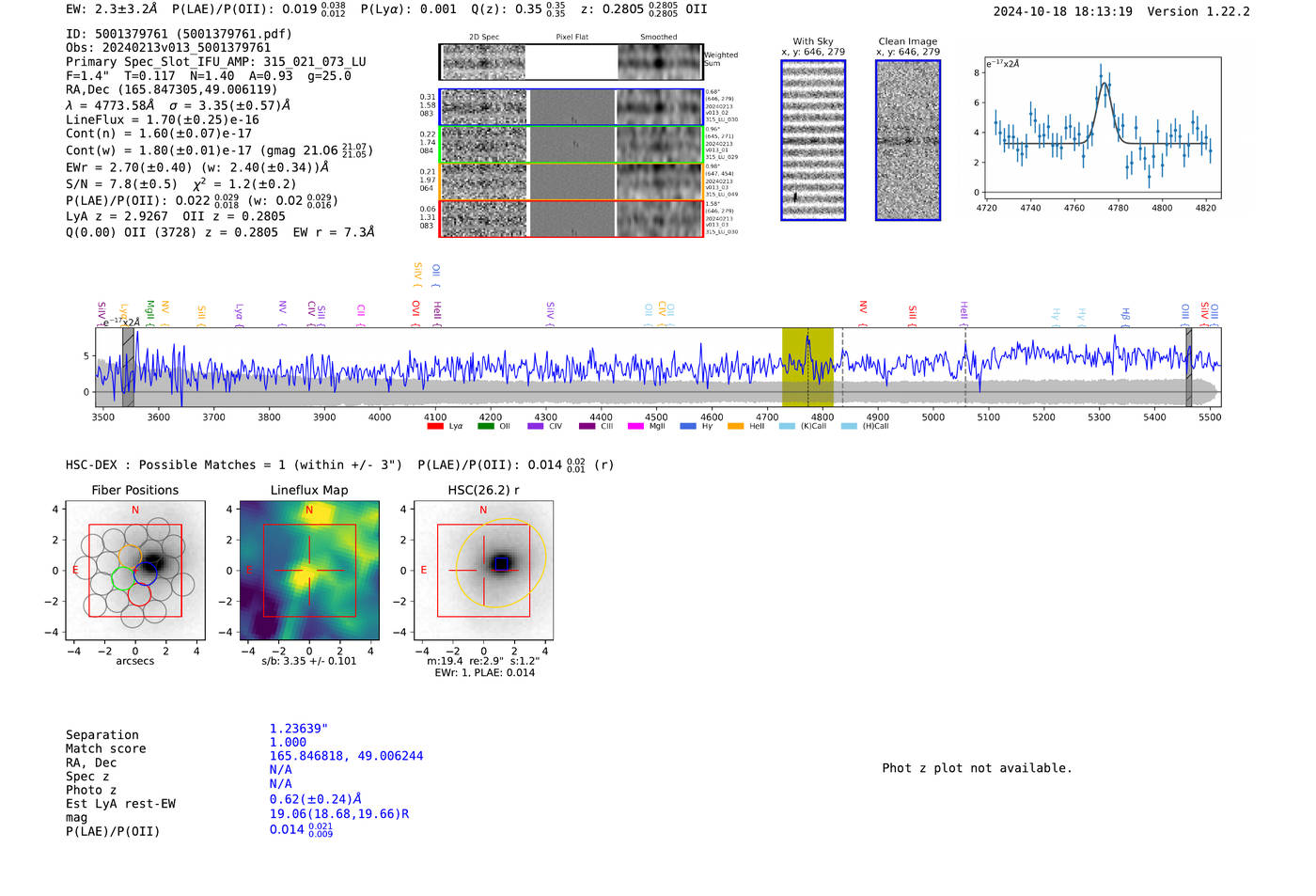Click the green-bordered fiber Pixel Flat image

572,145
